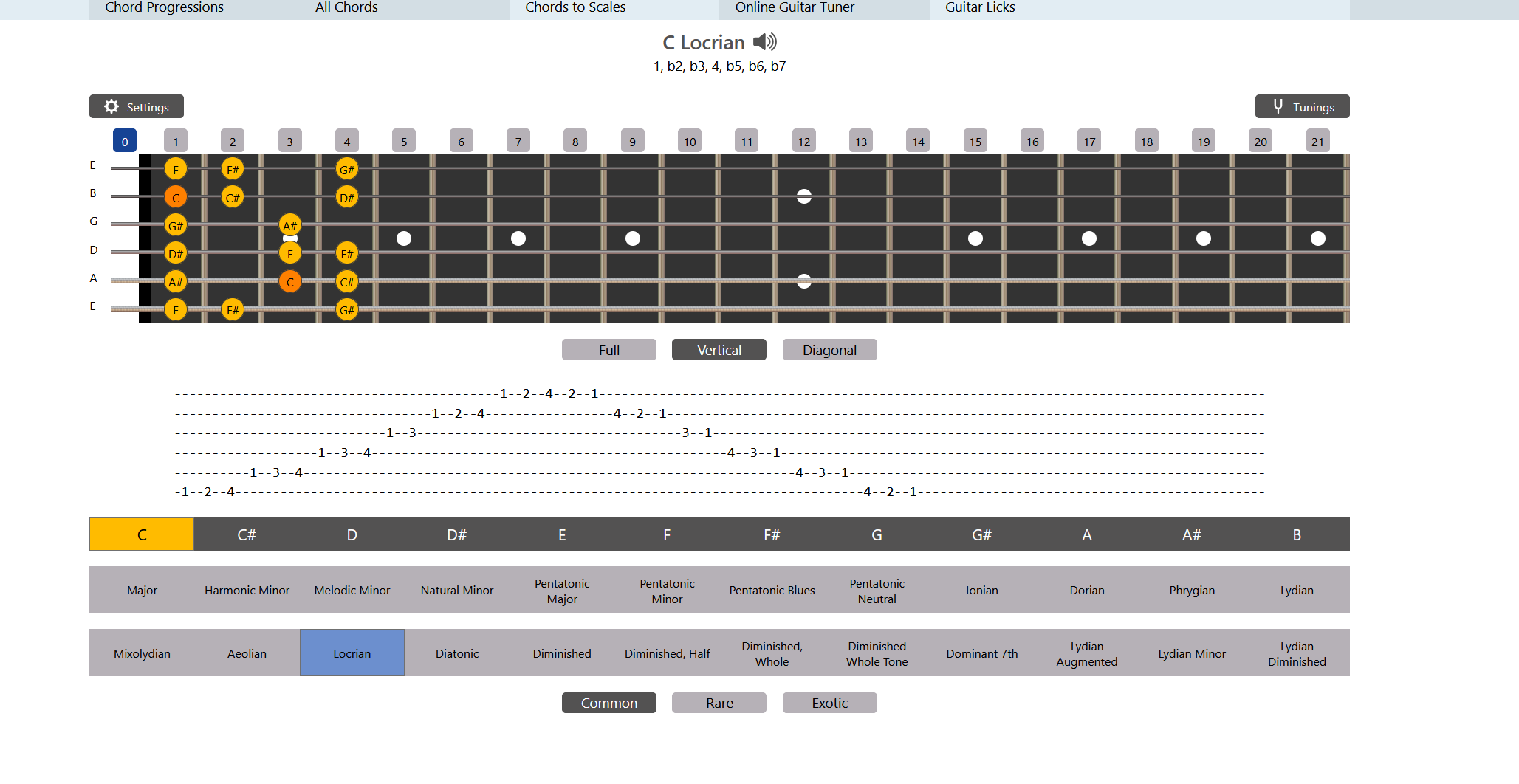Image resolution: width=1519 pixels, height=784 pixels.
Task: Choose the Lydian Augmented scale
Action: click(x=1087, y=653)
